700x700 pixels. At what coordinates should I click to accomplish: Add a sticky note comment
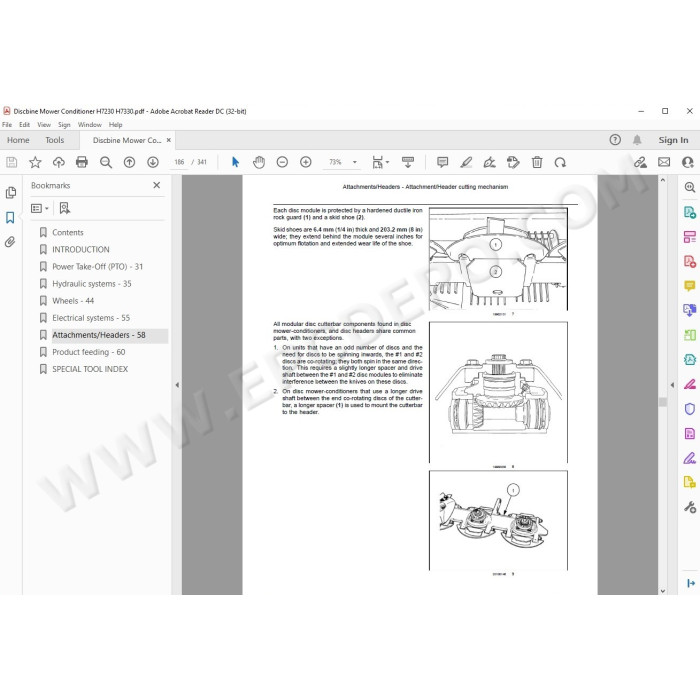442,162
